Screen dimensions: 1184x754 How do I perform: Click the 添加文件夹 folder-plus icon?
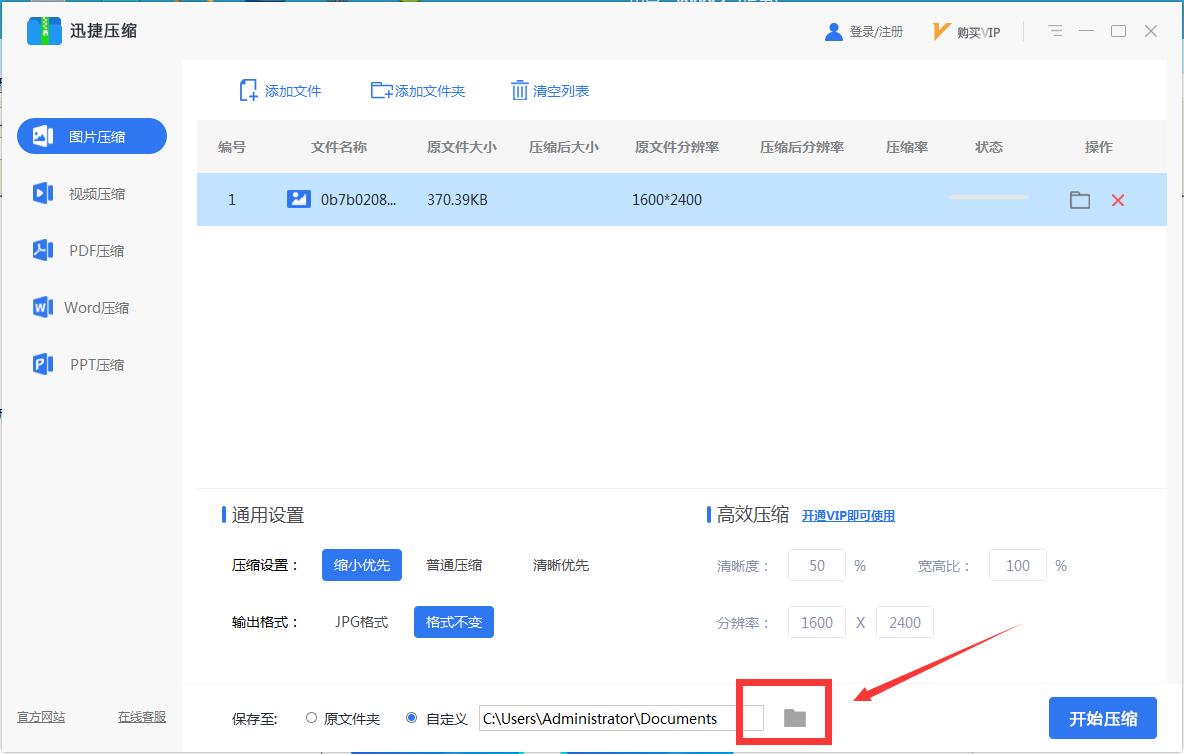coord(381,91)
